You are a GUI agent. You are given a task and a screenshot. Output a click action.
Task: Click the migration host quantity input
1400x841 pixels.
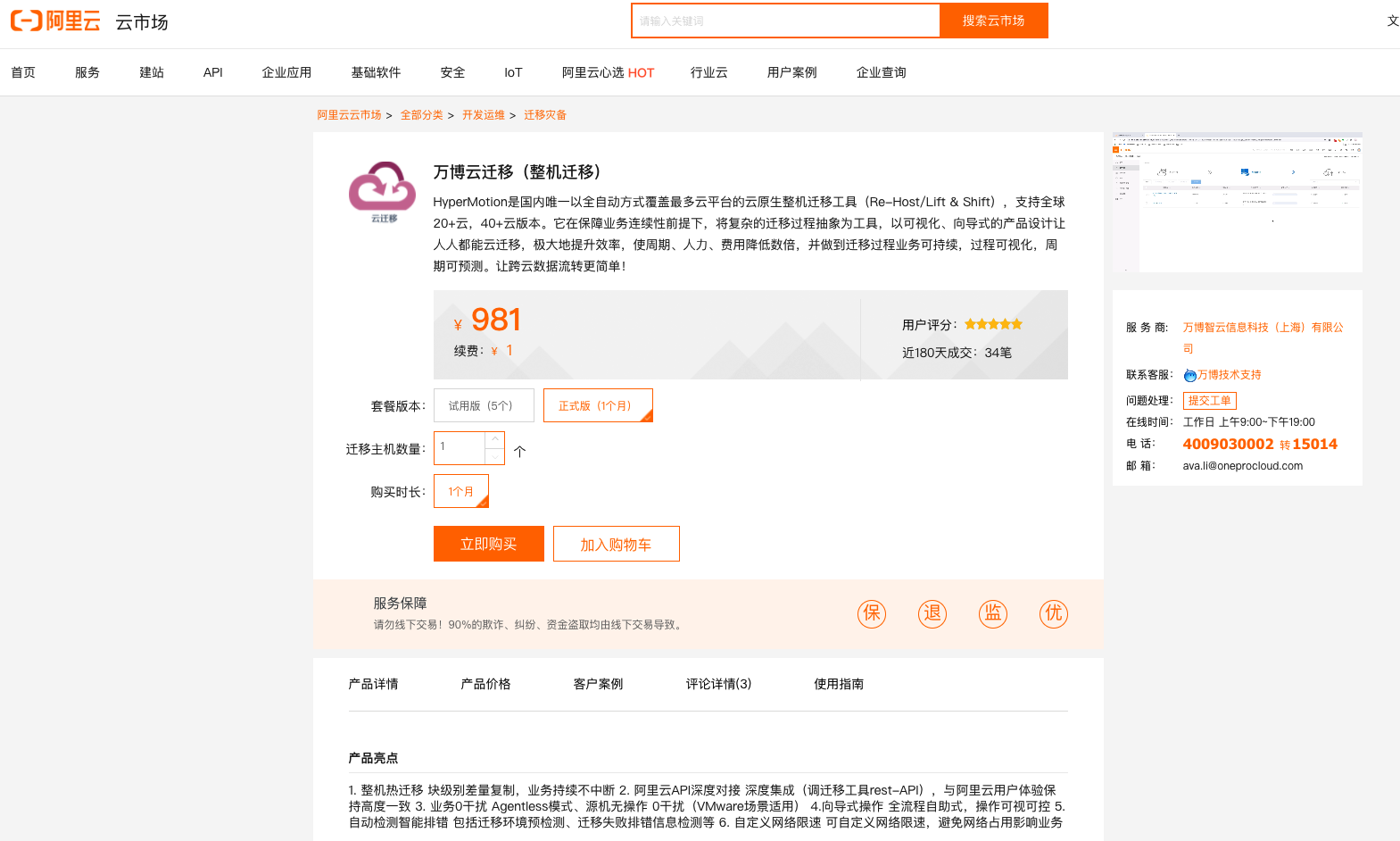460,448
